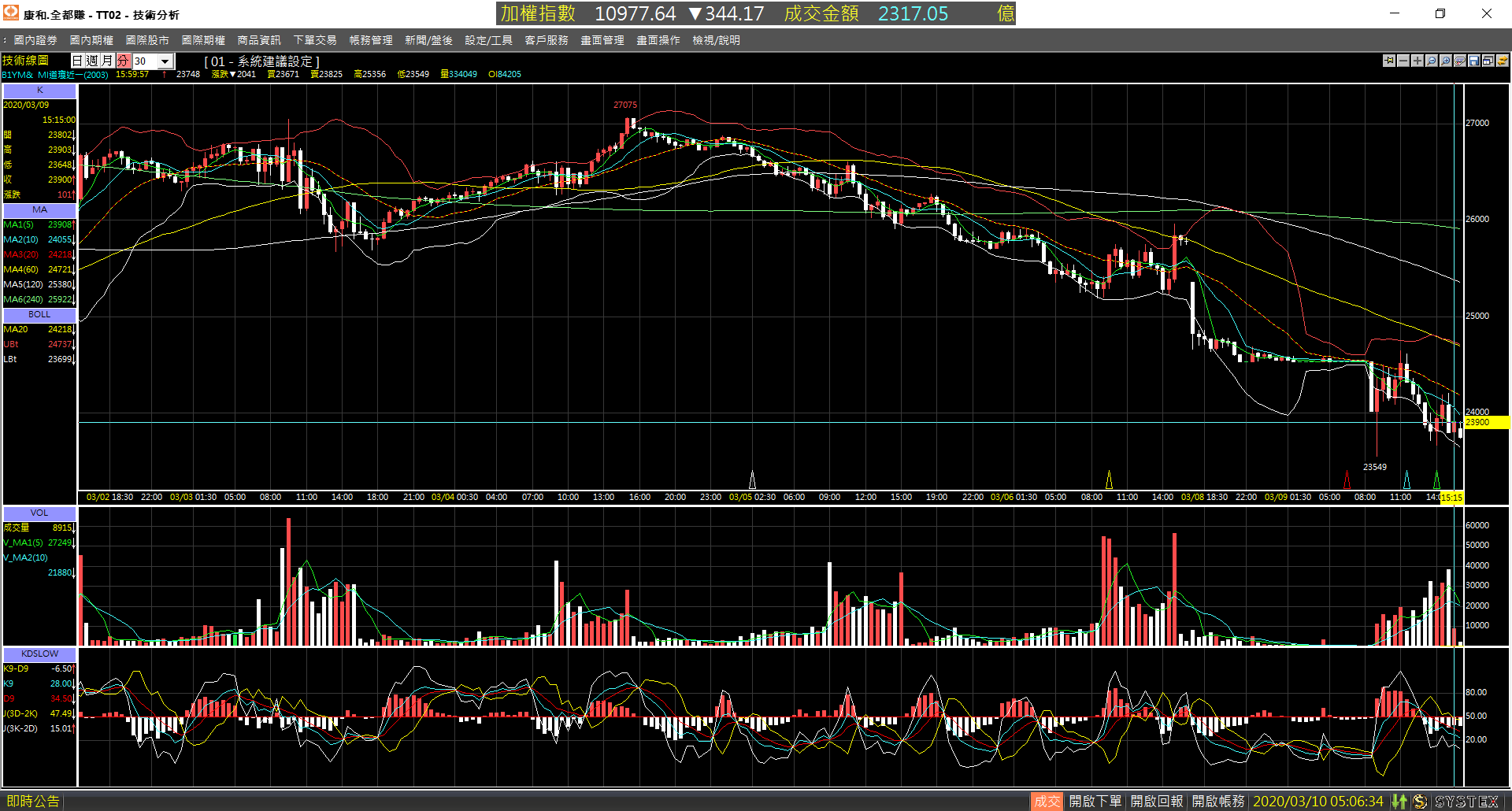Screen dimensions: 1512x811
Task: Click the 2020/03/10 05:06:34 clock
Action: (x=1317, y=802)
